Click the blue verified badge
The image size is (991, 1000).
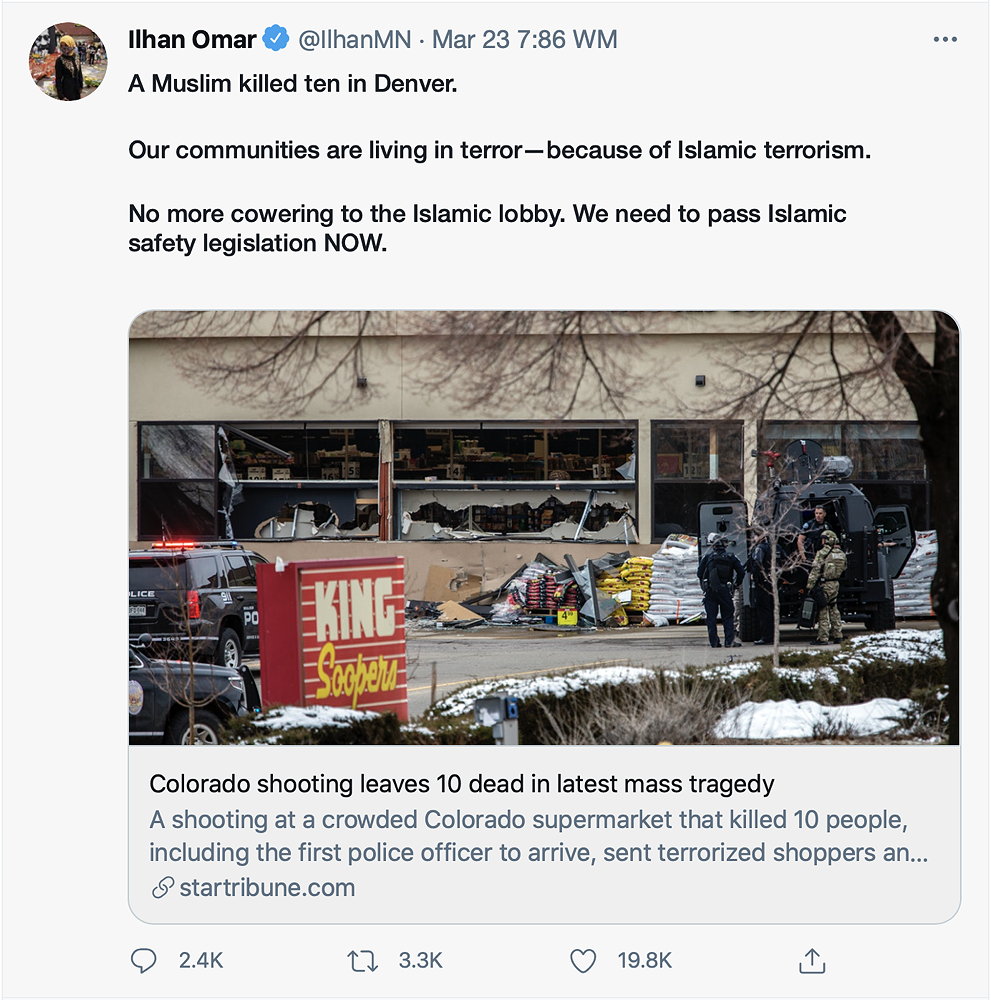coord(275,40)
